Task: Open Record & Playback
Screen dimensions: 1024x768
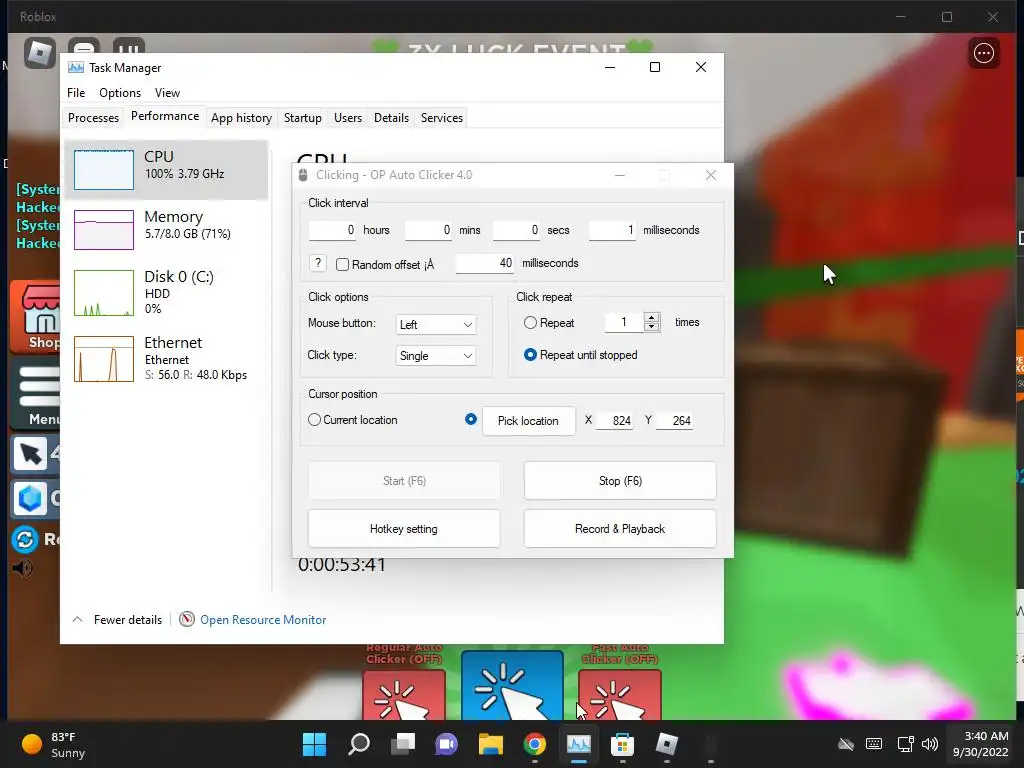Action: coord(620,529)
